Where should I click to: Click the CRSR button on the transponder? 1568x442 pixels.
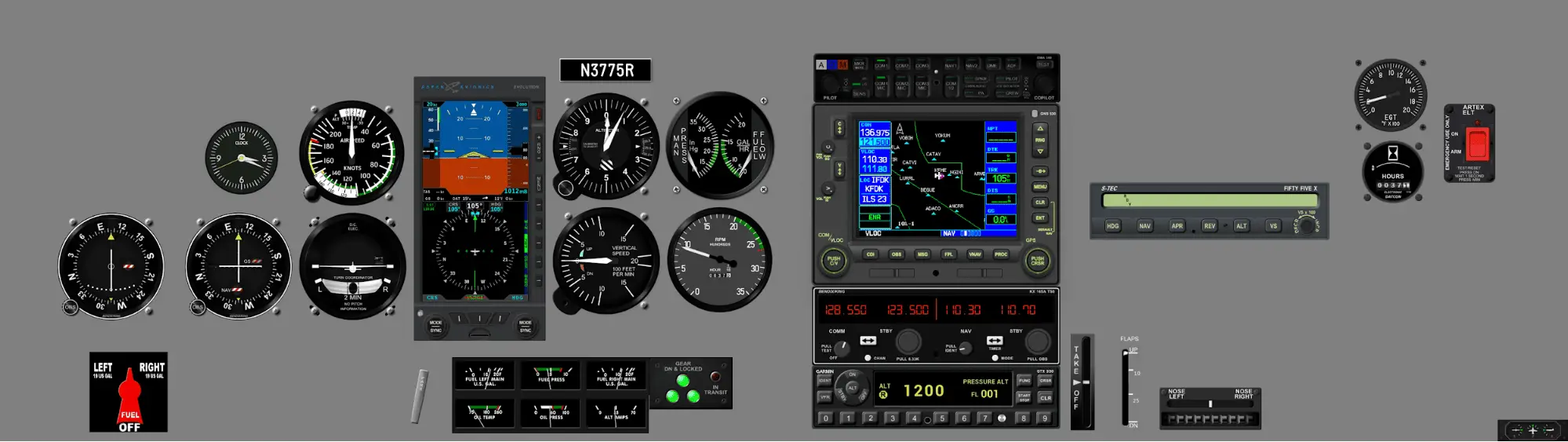click(x=1046, y=381)
